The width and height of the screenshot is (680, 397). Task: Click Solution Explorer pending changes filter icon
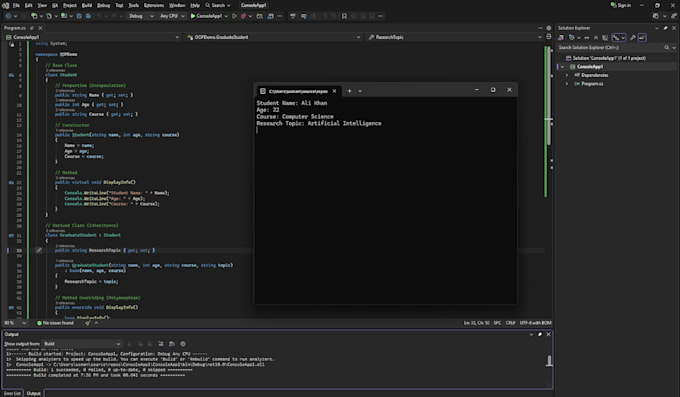572,38
